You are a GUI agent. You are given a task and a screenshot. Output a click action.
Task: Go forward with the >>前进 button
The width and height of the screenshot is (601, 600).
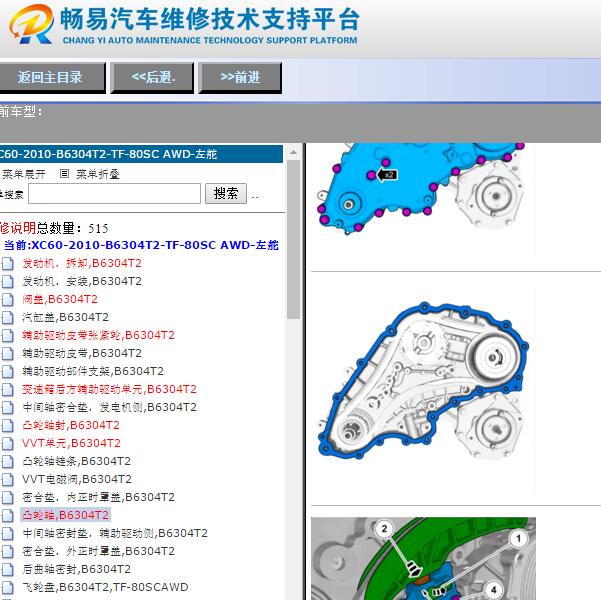click(240, 77)
